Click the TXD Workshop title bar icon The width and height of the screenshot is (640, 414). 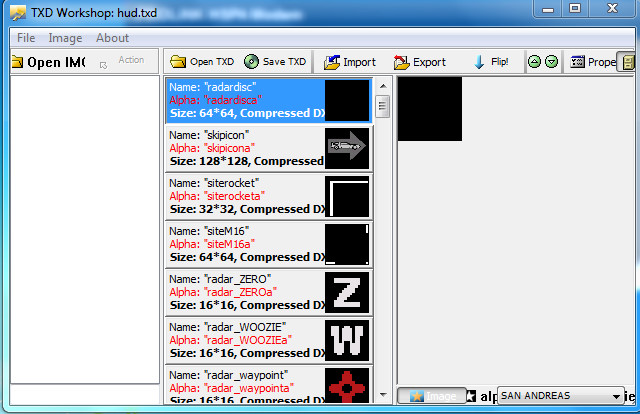point(18,13)
